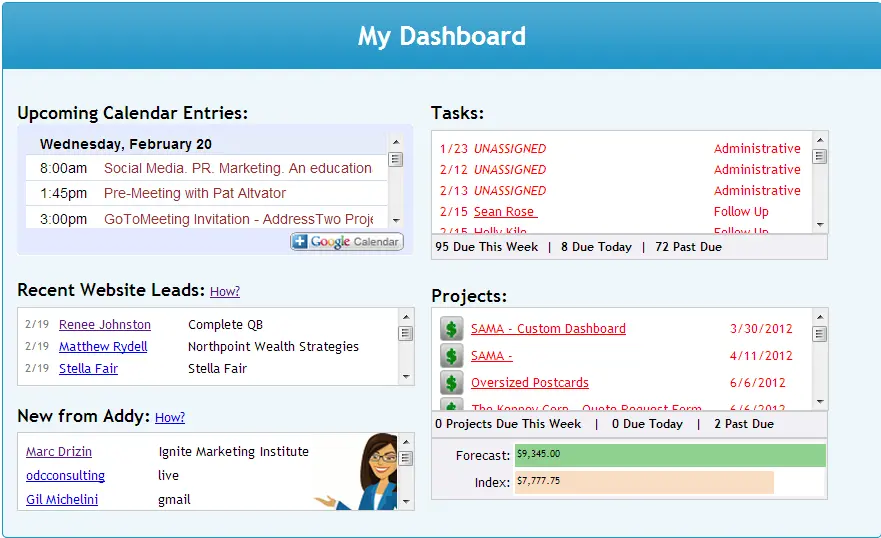The height and width of the screenshot is (538, 881).
Task: Click up arrow of Website Leads scrollbar
Action: (406, 317)
